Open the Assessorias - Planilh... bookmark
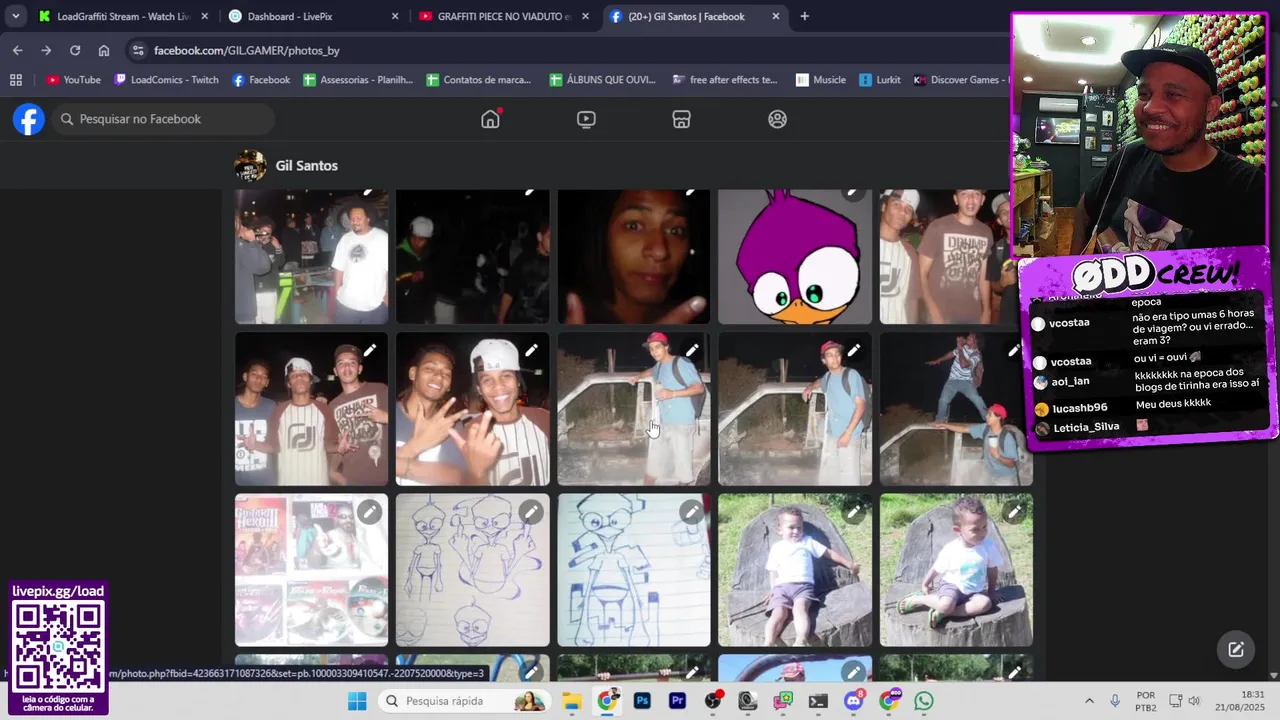This screenshot has height=720, width=1280. coord(358,80)
